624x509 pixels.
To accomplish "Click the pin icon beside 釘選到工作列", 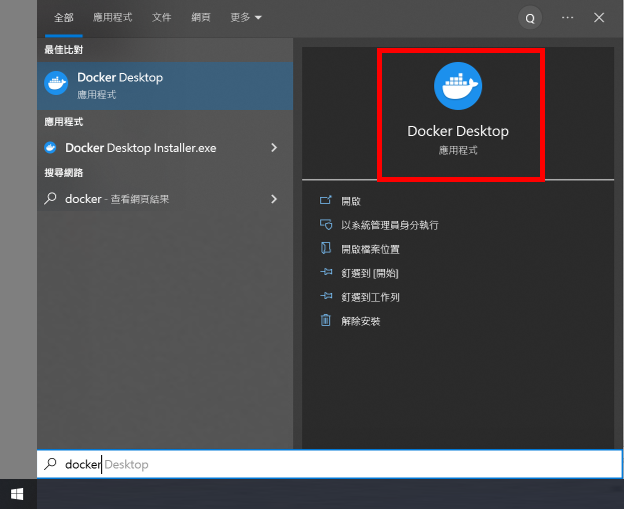I will tap(326, 296).
